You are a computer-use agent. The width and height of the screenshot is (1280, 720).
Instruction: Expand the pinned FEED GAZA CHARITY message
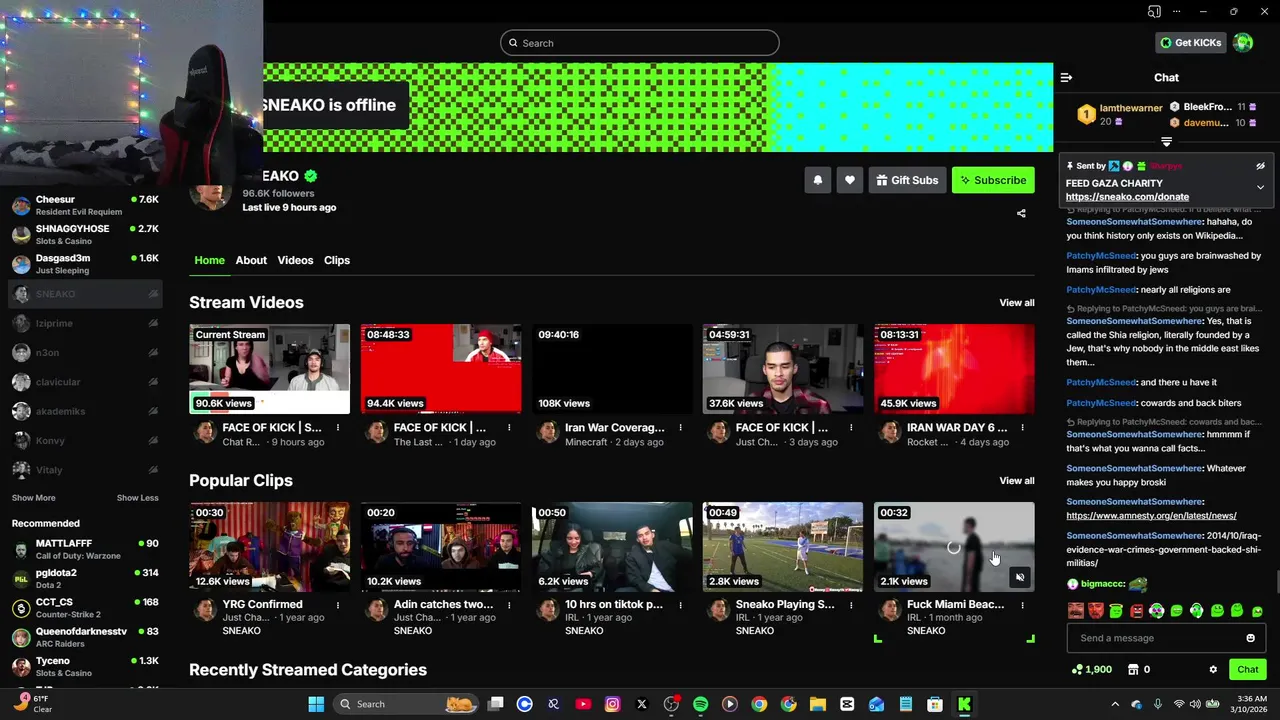[x=1260, y=187]
